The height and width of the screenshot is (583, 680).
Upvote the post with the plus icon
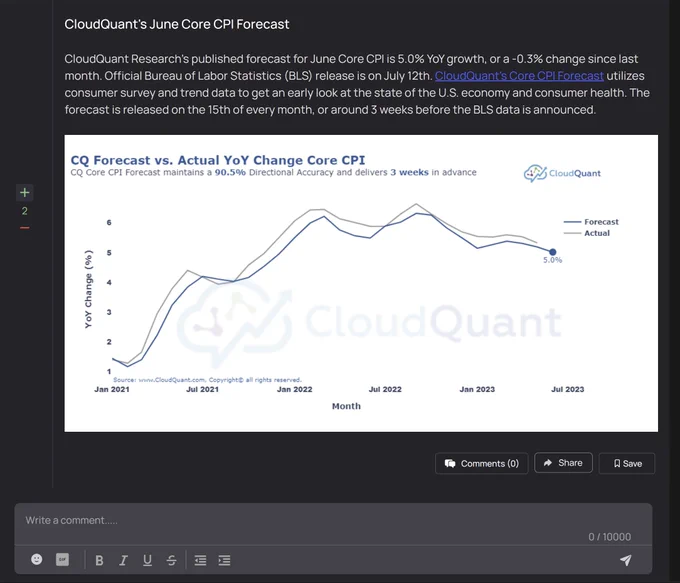pyautogui.click(x=25, y=193)
